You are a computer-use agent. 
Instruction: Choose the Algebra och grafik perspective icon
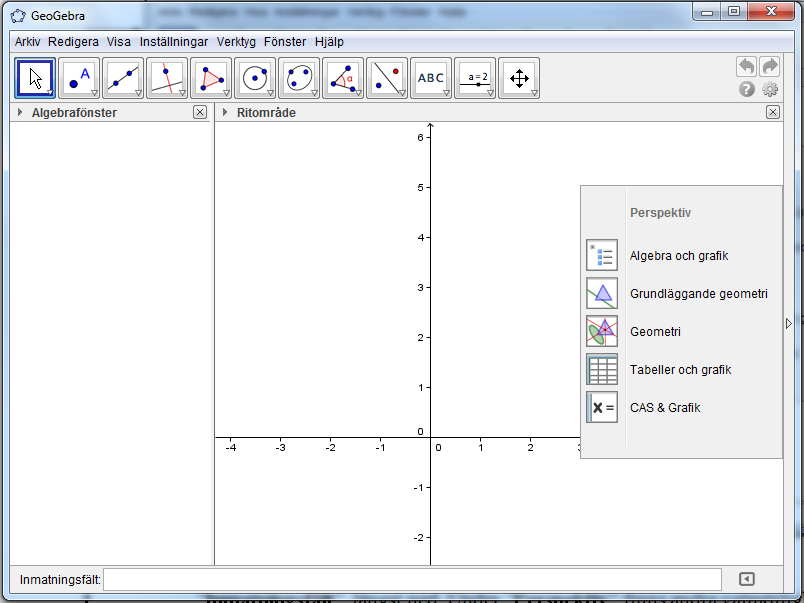pos(602,255)
